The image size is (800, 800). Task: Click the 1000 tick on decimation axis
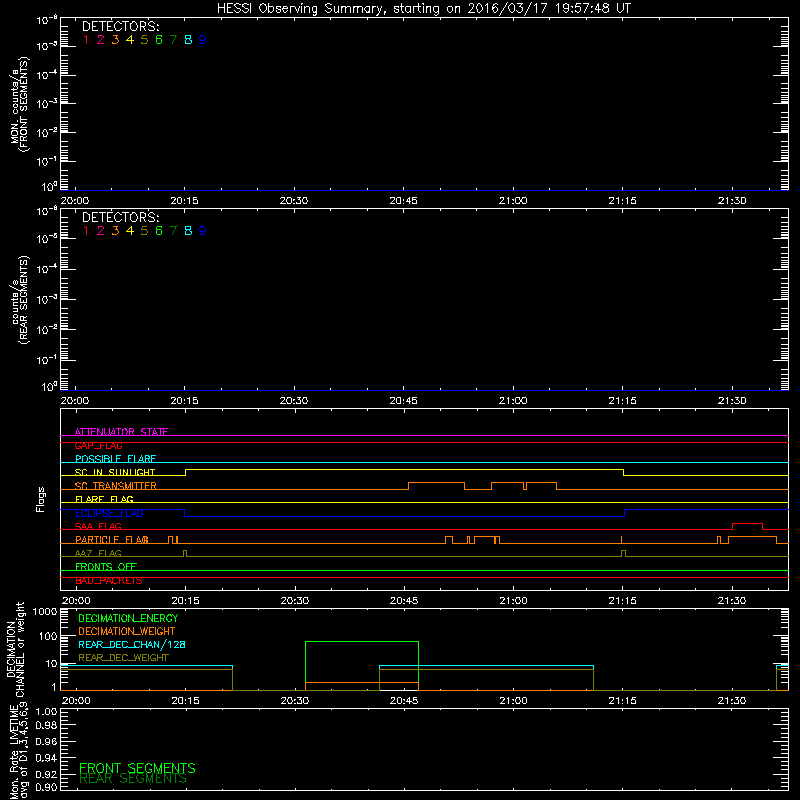[x=45, y=612]
